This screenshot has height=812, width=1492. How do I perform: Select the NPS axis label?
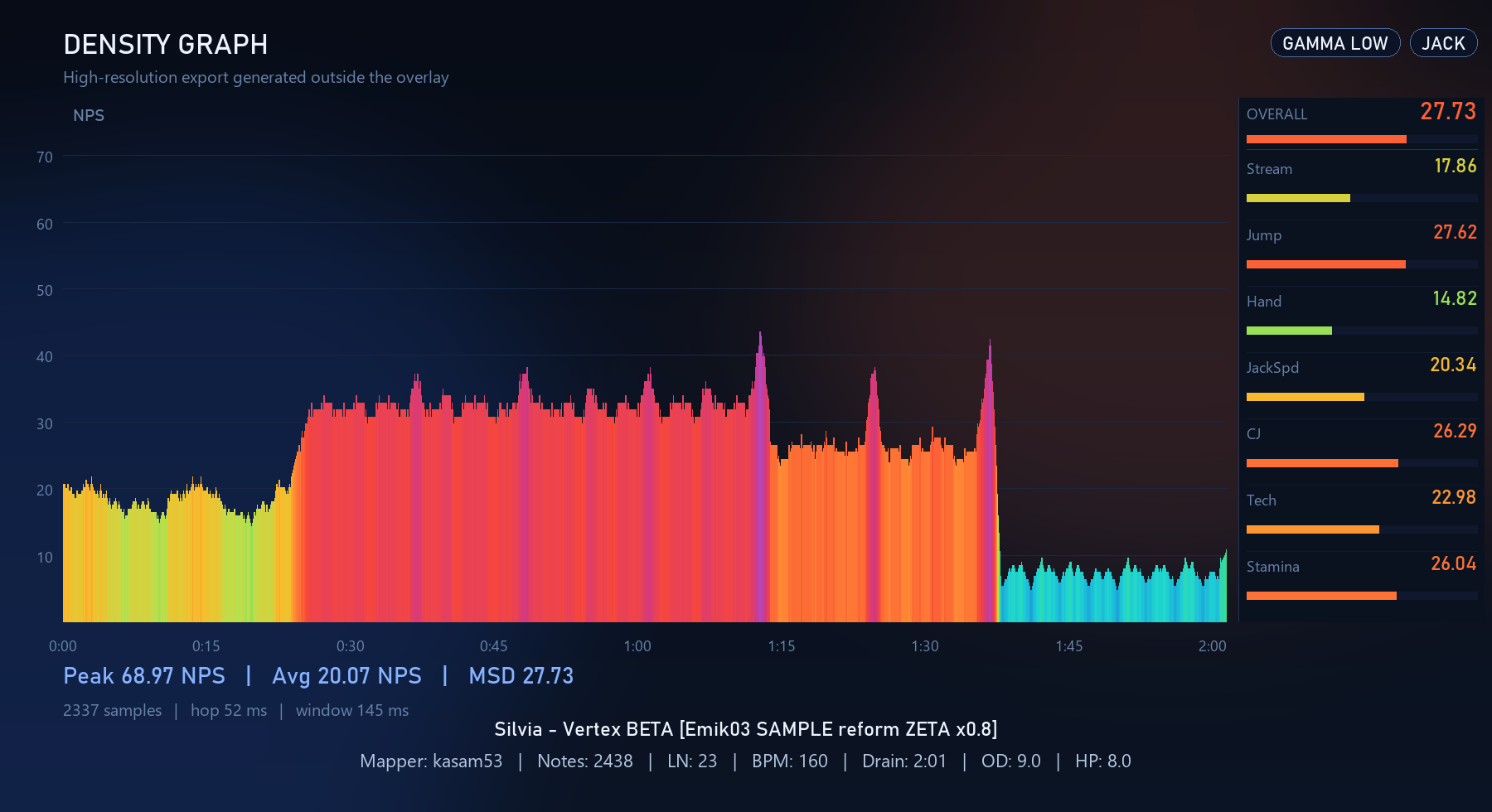[x=90, y=115]
